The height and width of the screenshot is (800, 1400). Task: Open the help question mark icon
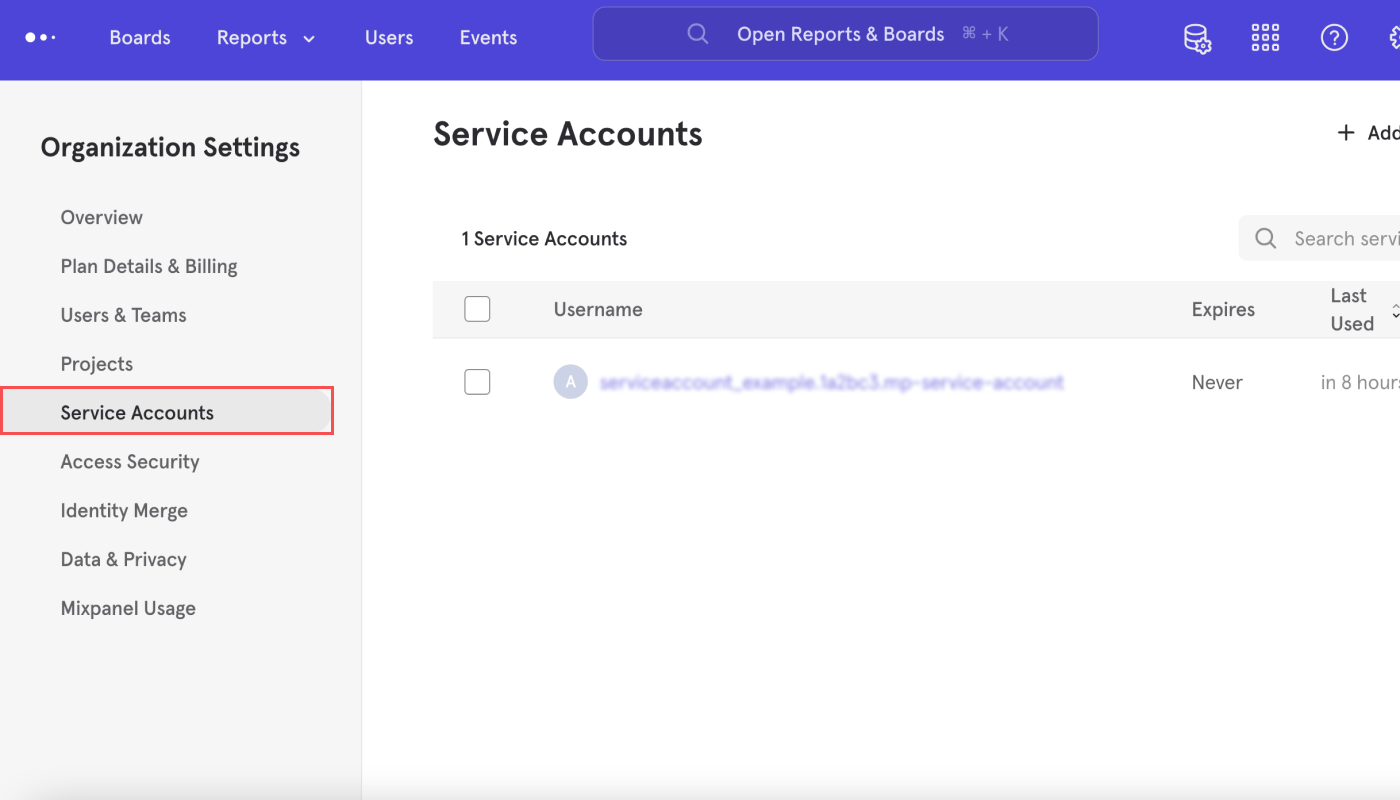click(x=1334, y=38)
